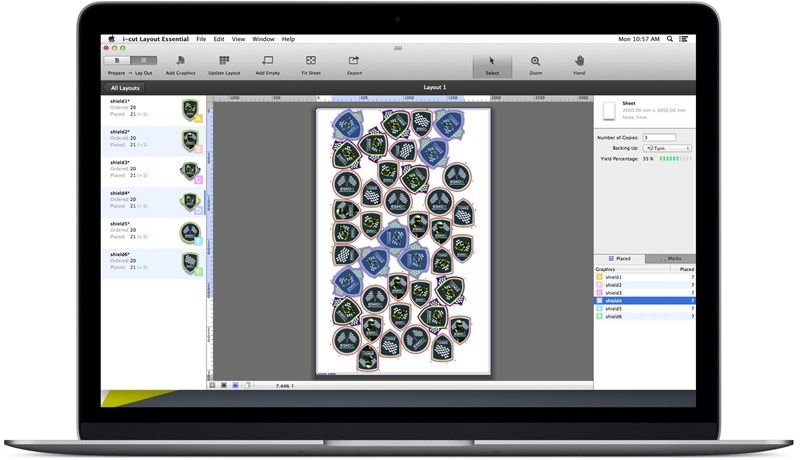Switch to the Marks tab
This screenshot has height=460, width=800.
point(670,259)
